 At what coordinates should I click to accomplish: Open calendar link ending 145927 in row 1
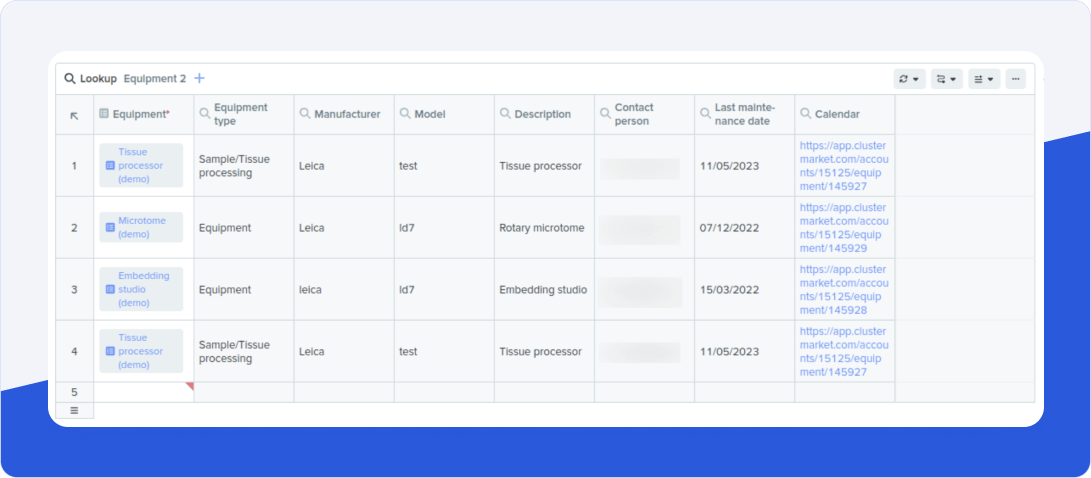coord(844,166)
